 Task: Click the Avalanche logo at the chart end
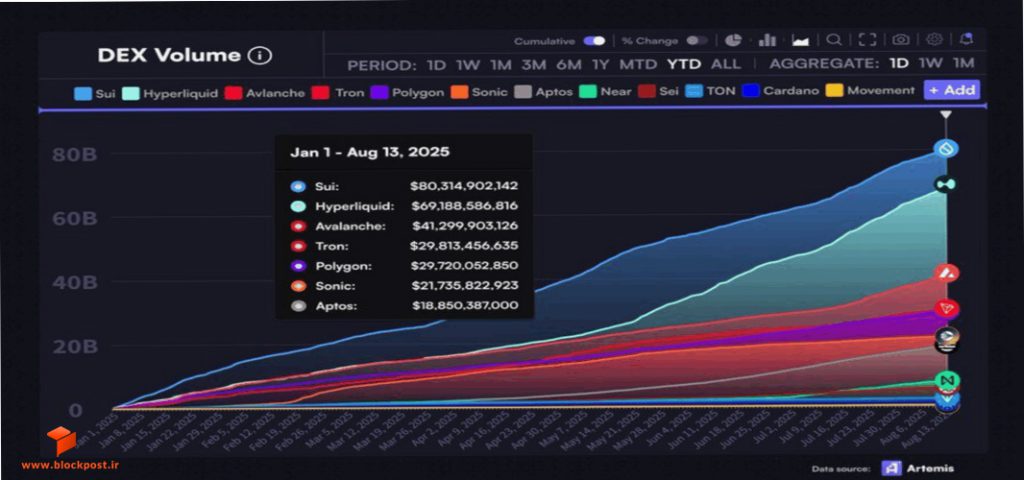[x=946, y=273]
